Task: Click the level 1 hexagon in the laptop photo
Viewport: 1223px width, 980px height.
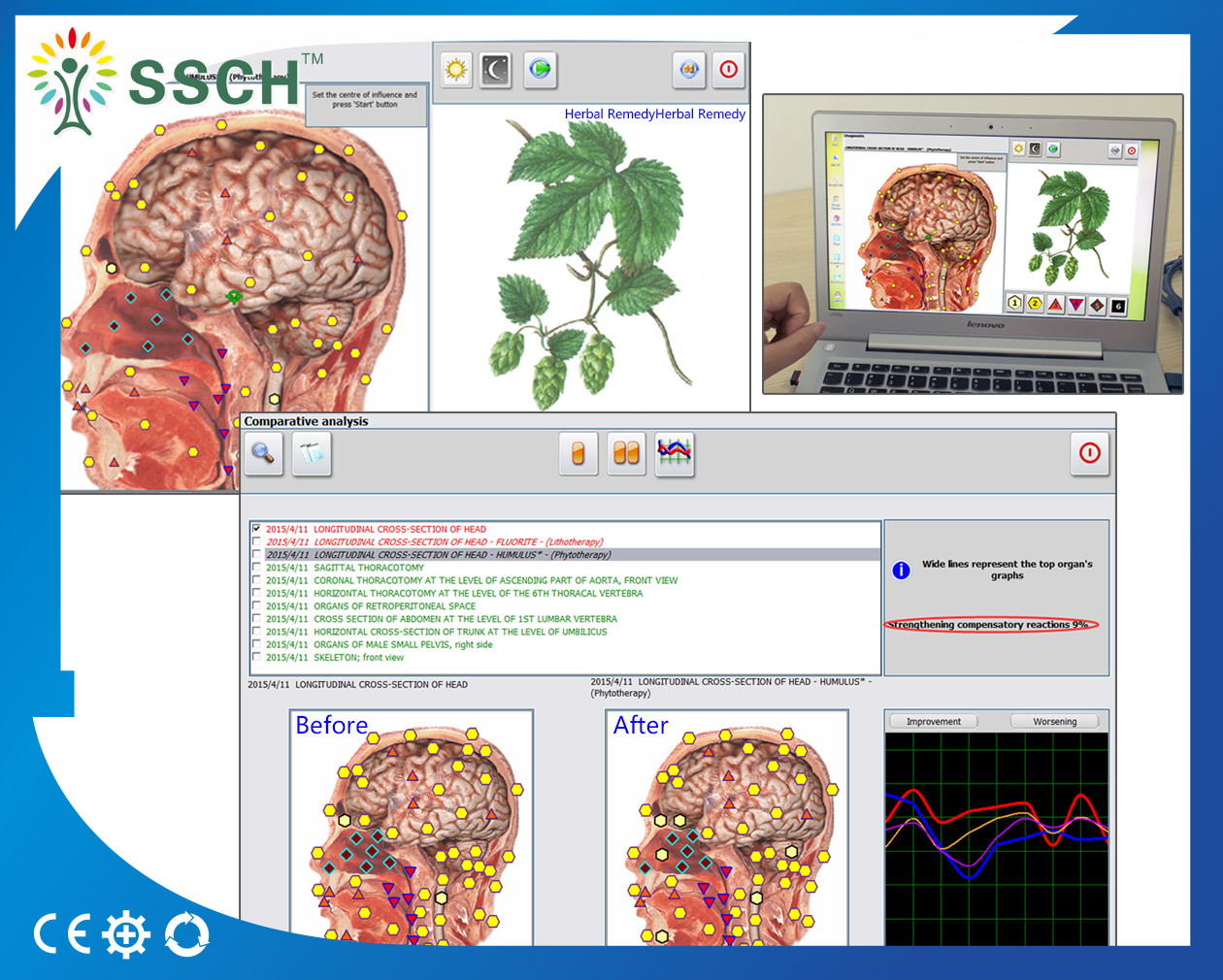Action: [x=1015, y=303]
